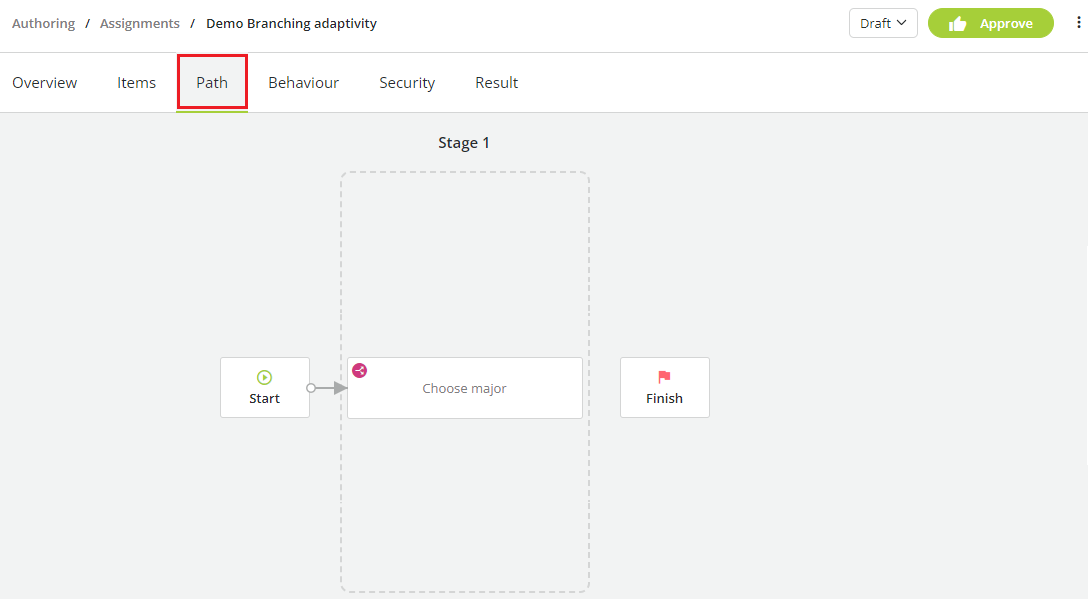Image resolution: width=1089 pixels, height=599 pixels.
Task: Click the pink branching icon on Choose major
Action: [359, 369]
